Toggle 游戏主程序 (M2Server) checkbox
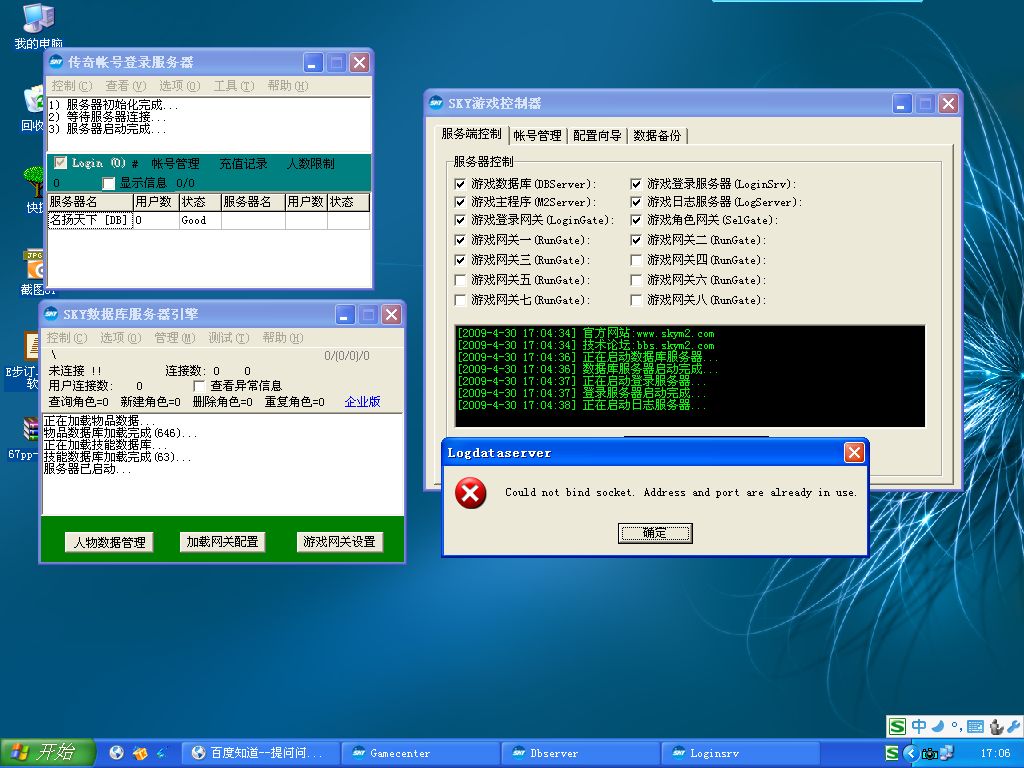This screenshot has height=768, width=1024. pyautogui.click(x=460, y=202)
